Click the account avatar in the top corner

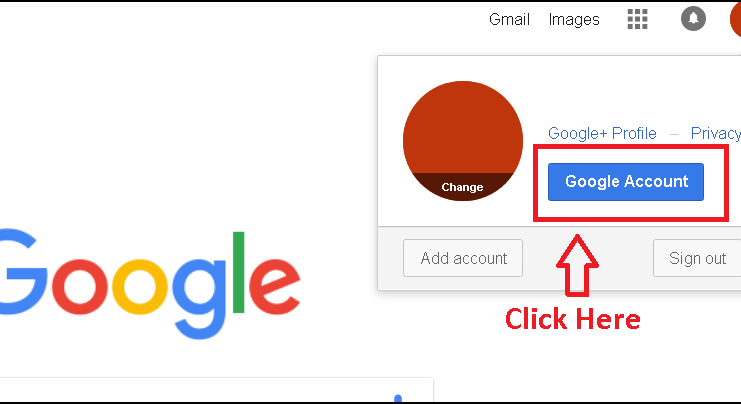point(735,19)
